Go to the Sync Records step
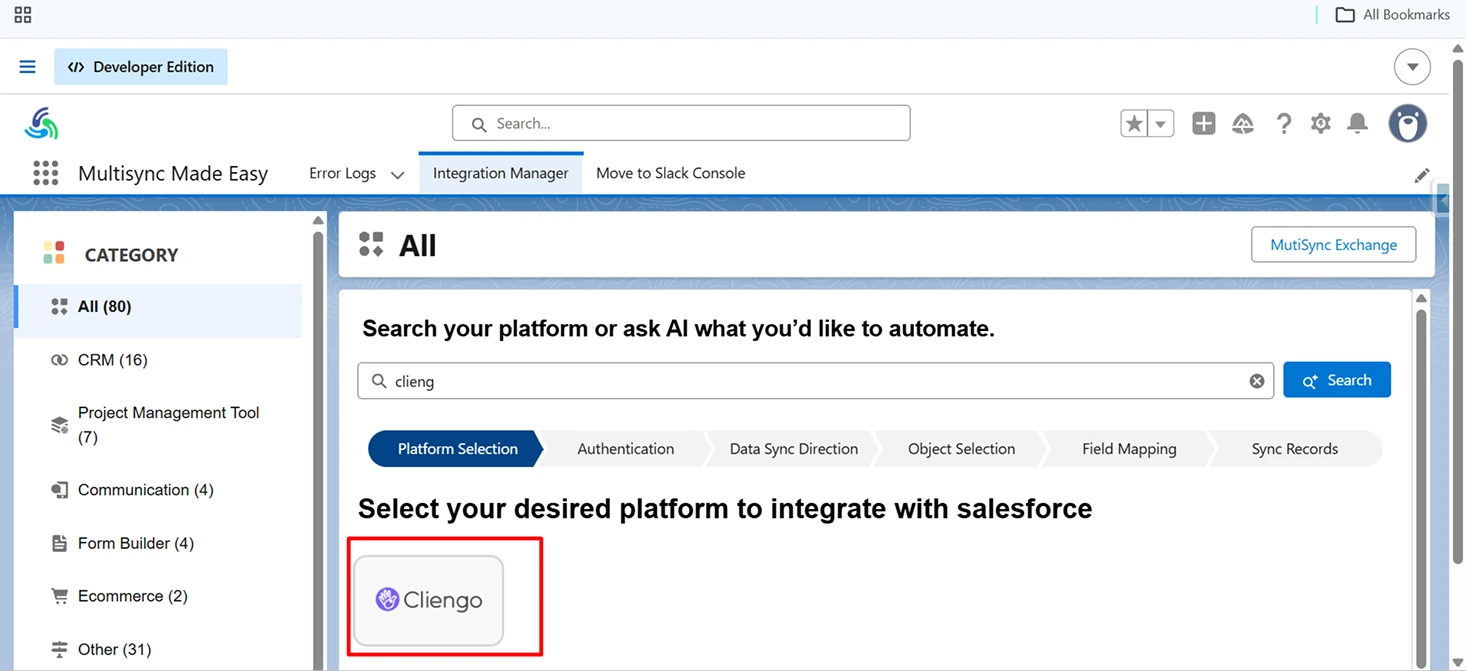This screenshot has height=671, width=1466. (1295, 449)
